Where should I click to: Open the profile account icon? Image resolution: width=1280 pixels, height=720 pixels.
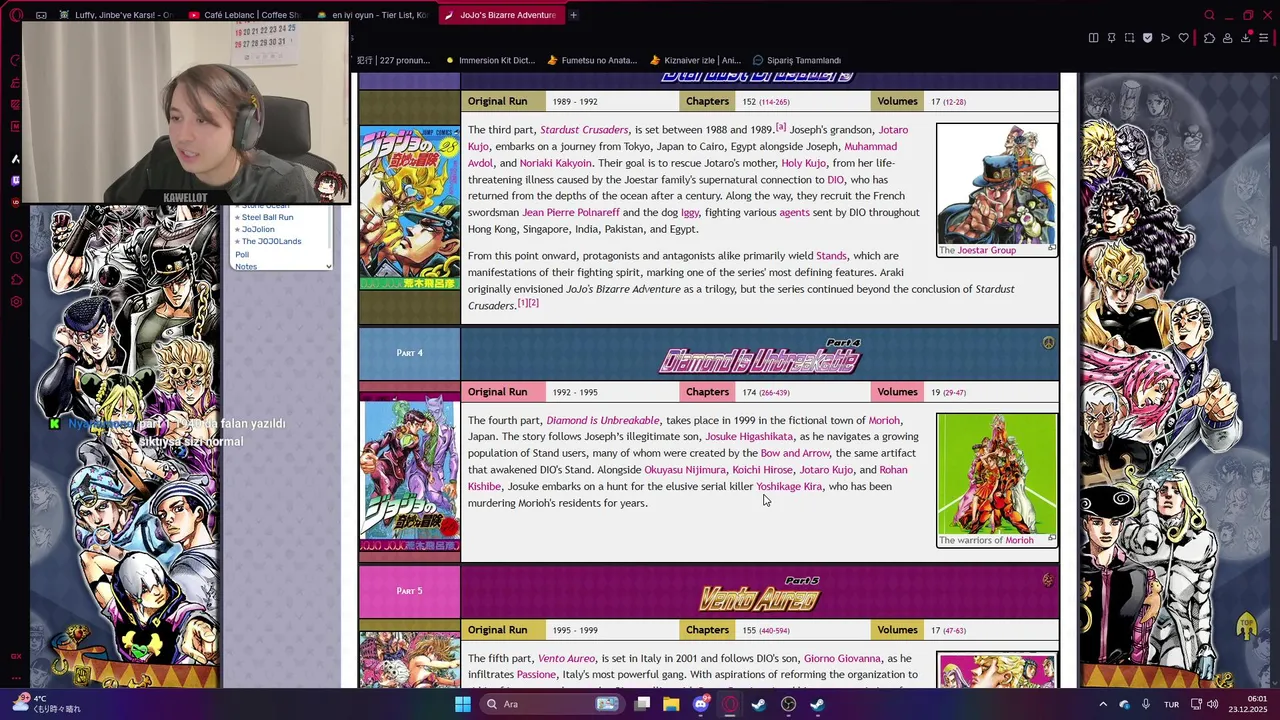coord(1227,38)
